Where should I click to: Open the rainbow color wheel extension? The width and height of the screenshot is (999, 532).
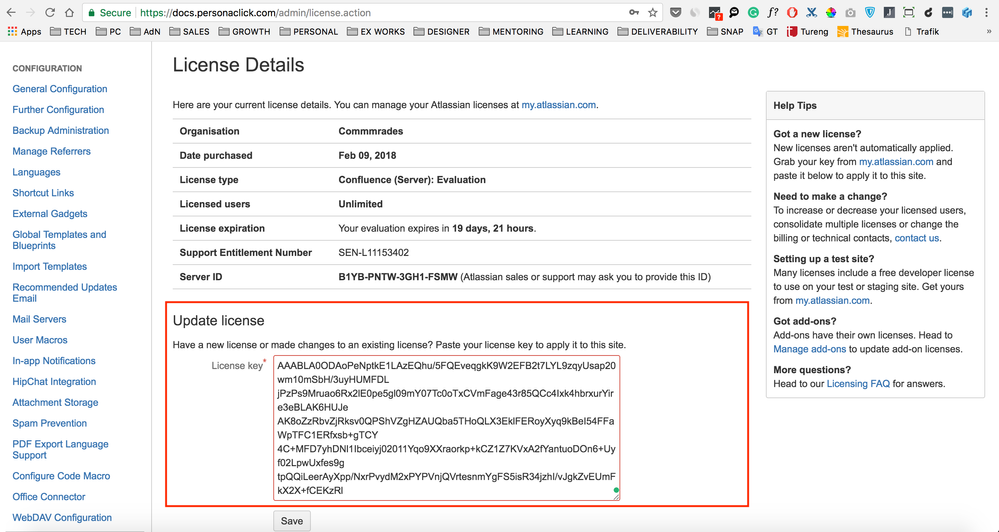831,12
